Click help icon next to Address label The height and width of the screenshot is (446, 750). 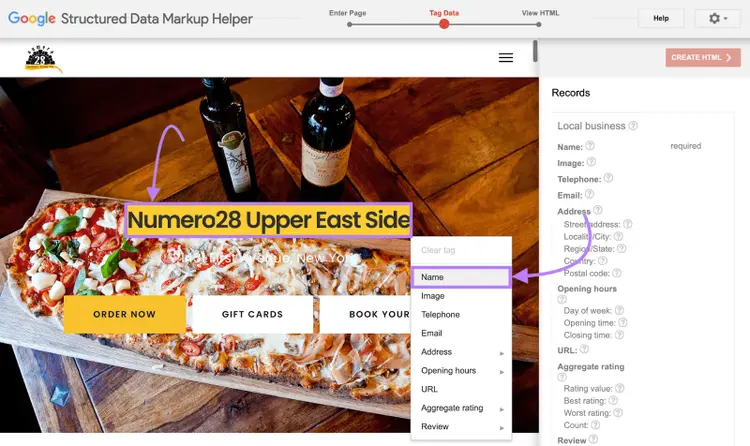[598, 210]
